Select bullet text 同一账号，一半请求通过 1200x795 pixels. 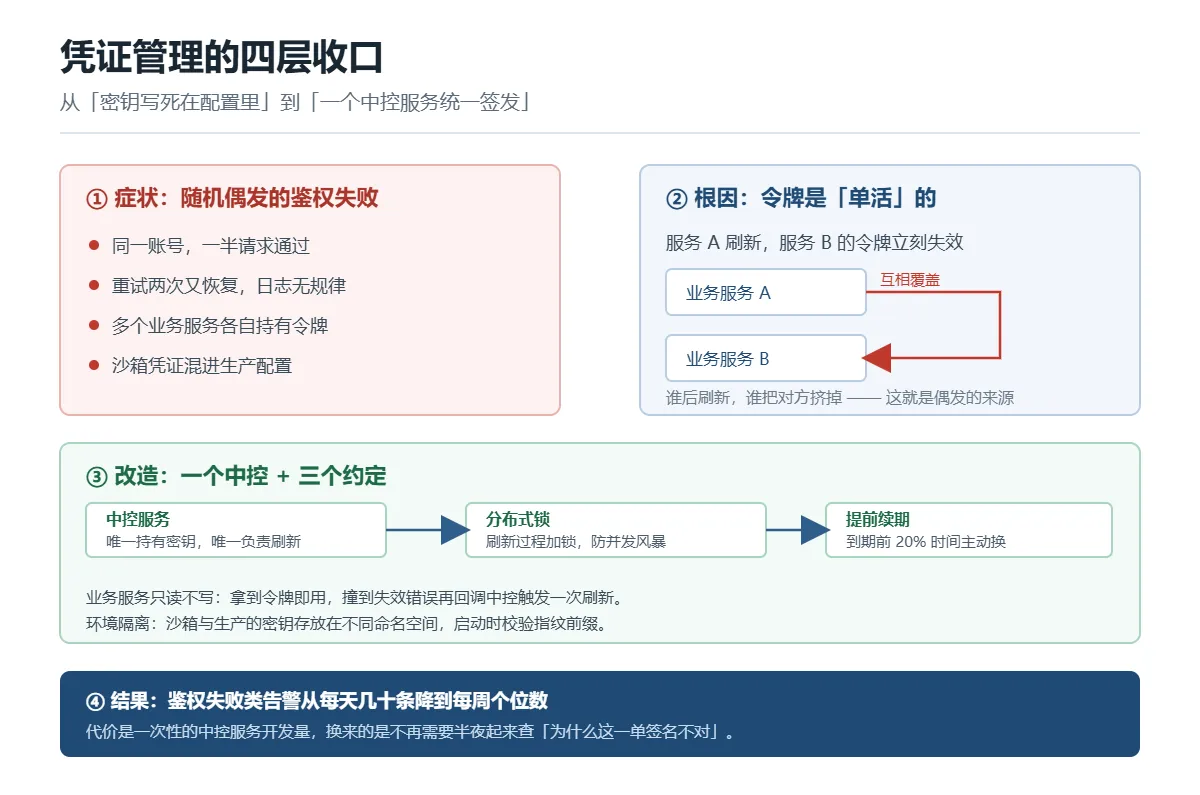(x=211, y=246)
